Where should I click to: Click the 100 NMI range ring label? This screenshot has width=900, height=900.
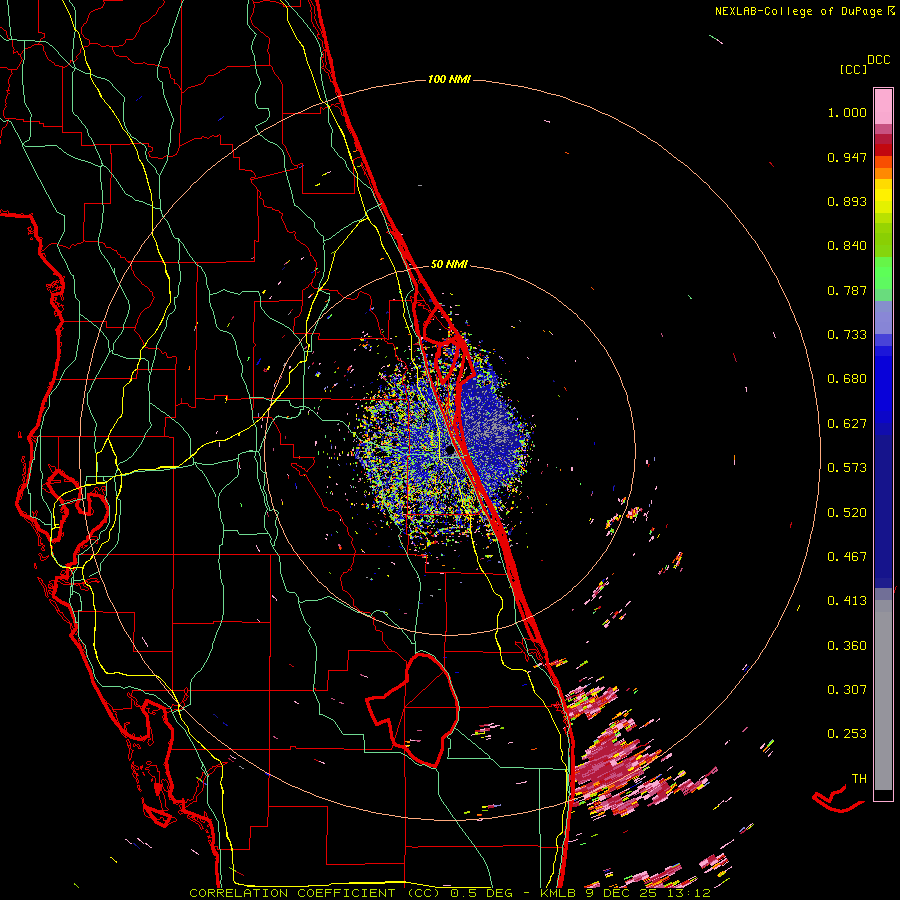coord(449,79)
